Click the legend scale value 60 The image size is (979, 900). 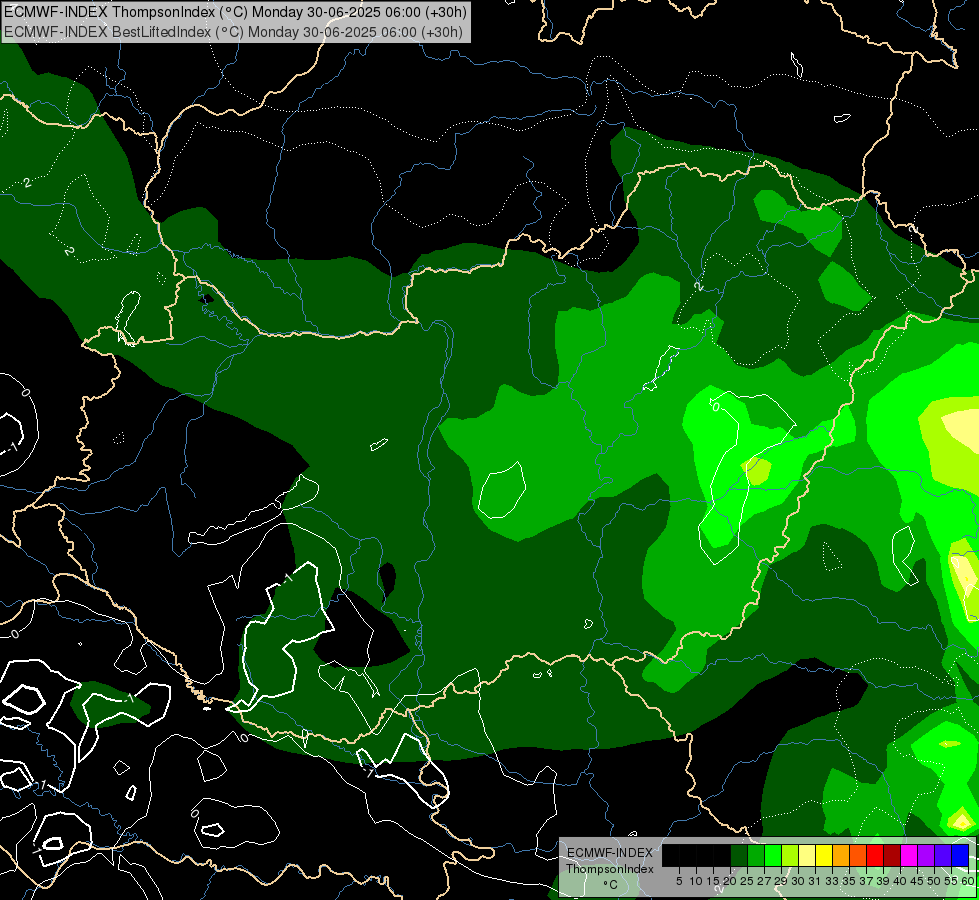pyautogui.click(x=968, y=881)
